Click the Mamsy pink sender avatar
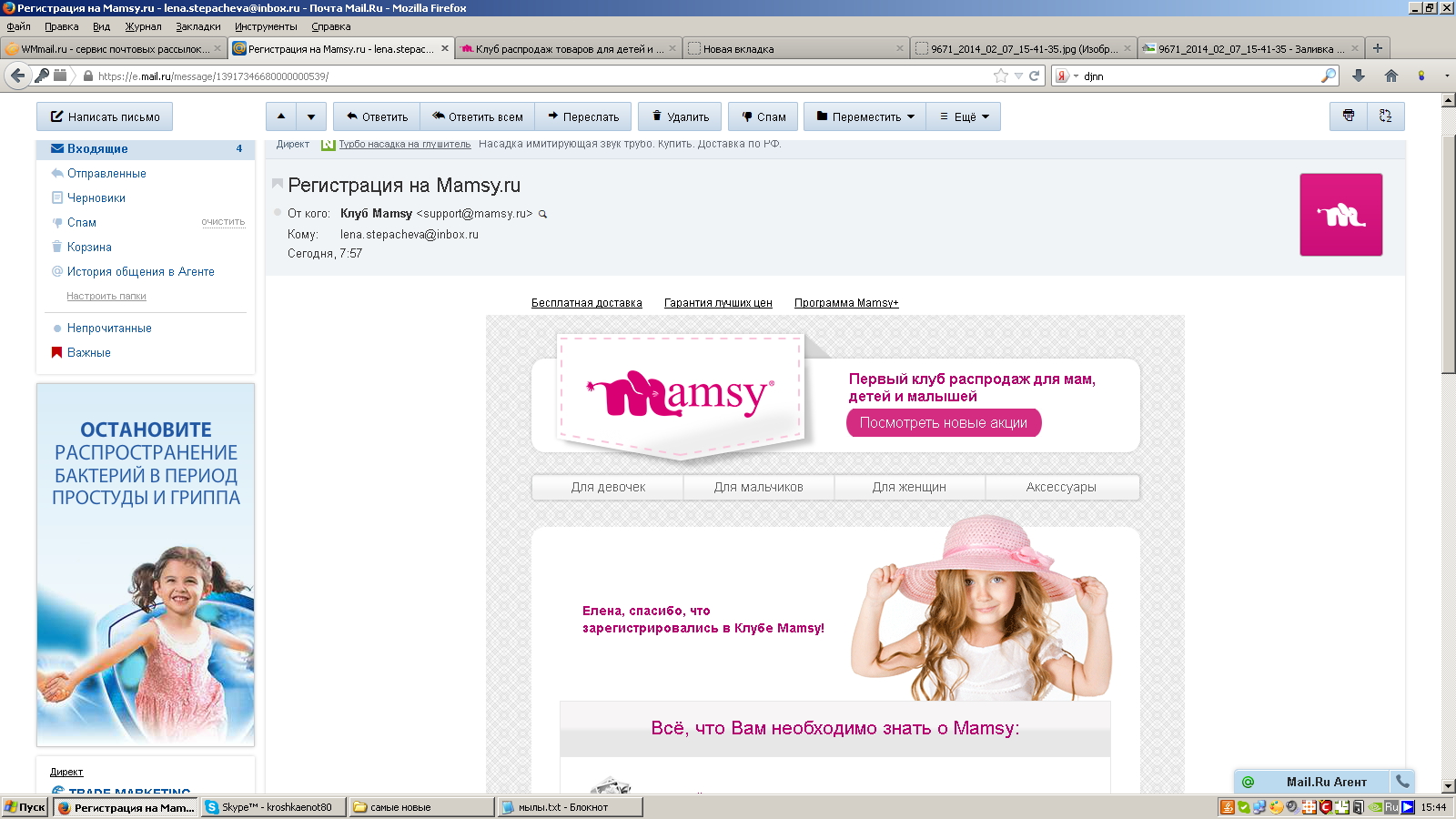The image size is (1456, 819). click(1340, 215)
